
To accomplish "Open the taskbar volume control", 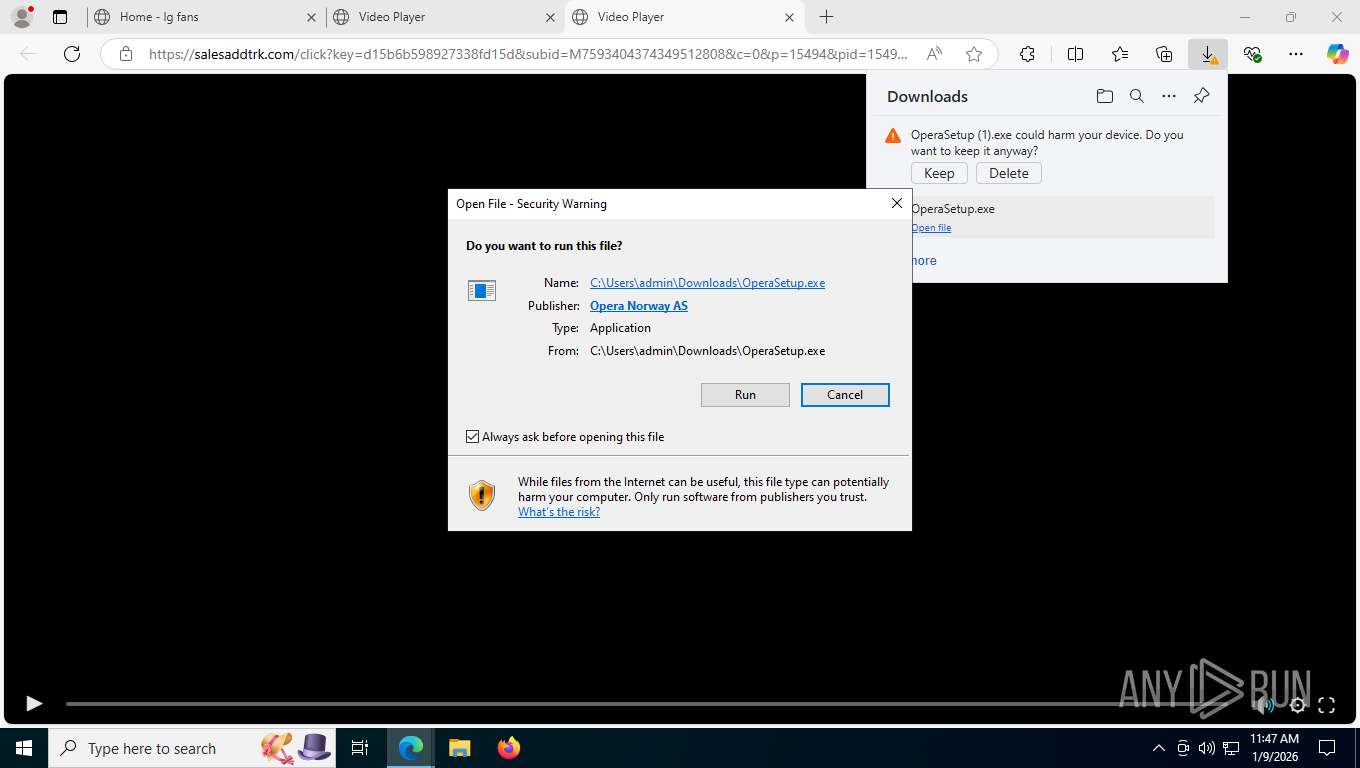I will [x=1207, y=748].
